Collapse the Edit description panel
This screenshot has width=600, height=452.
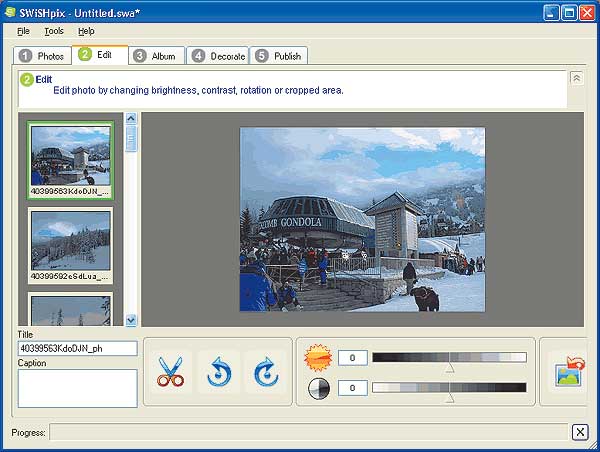point(576,77)
